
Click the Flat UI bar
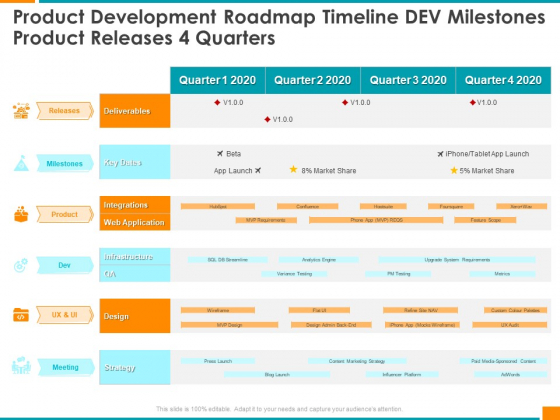pos(319,310)
